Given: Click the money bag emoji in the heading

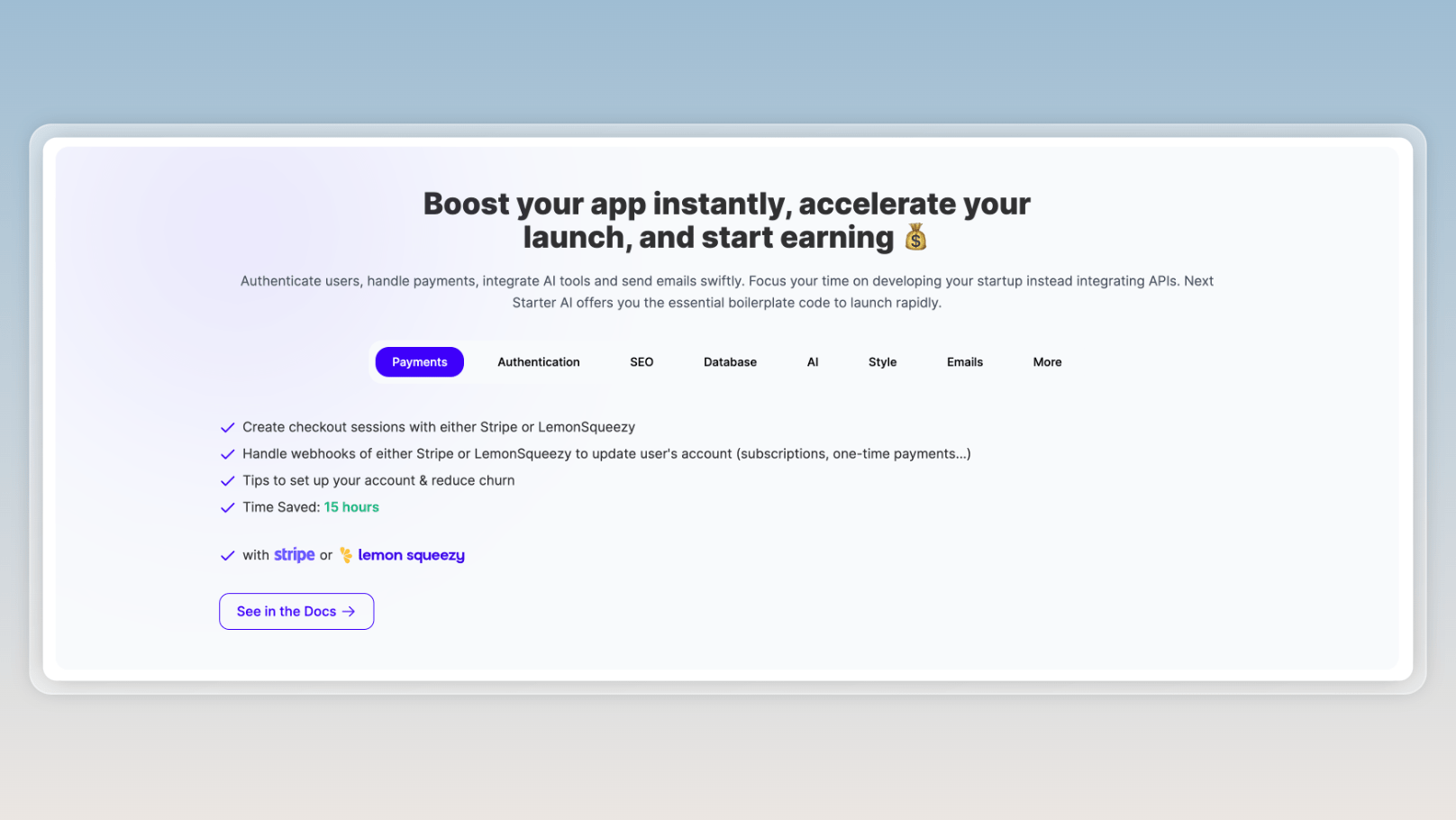Looking at the screenshot, I should [x=915, y=237].
